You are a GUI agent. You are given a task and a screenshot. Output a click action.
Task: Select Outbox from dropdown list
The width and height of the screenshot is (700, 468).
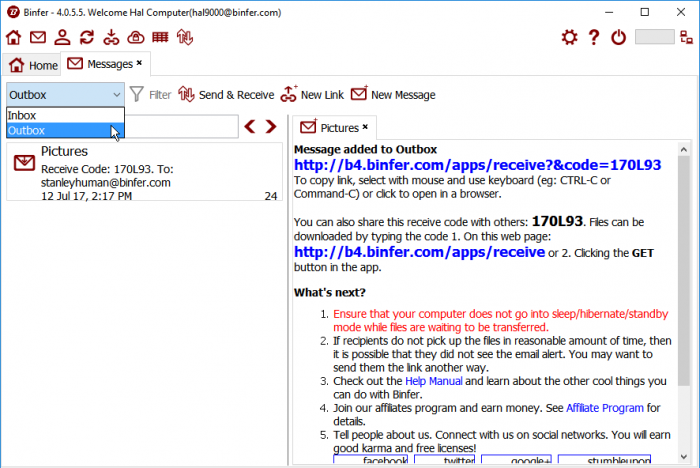65,130
